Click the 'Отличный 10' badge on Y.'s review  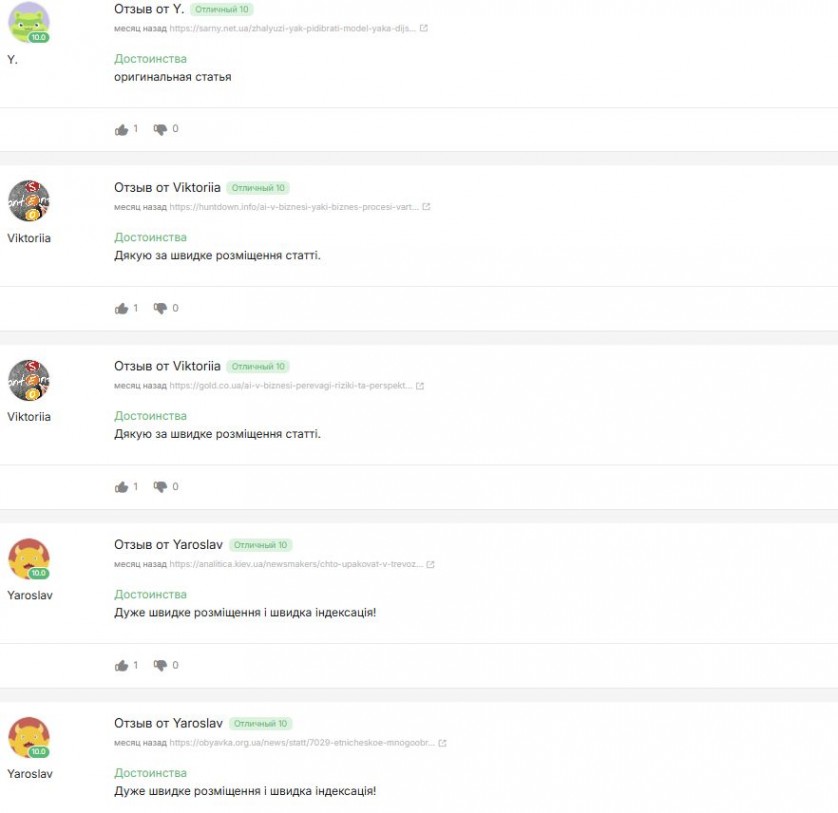pos(222,10)
